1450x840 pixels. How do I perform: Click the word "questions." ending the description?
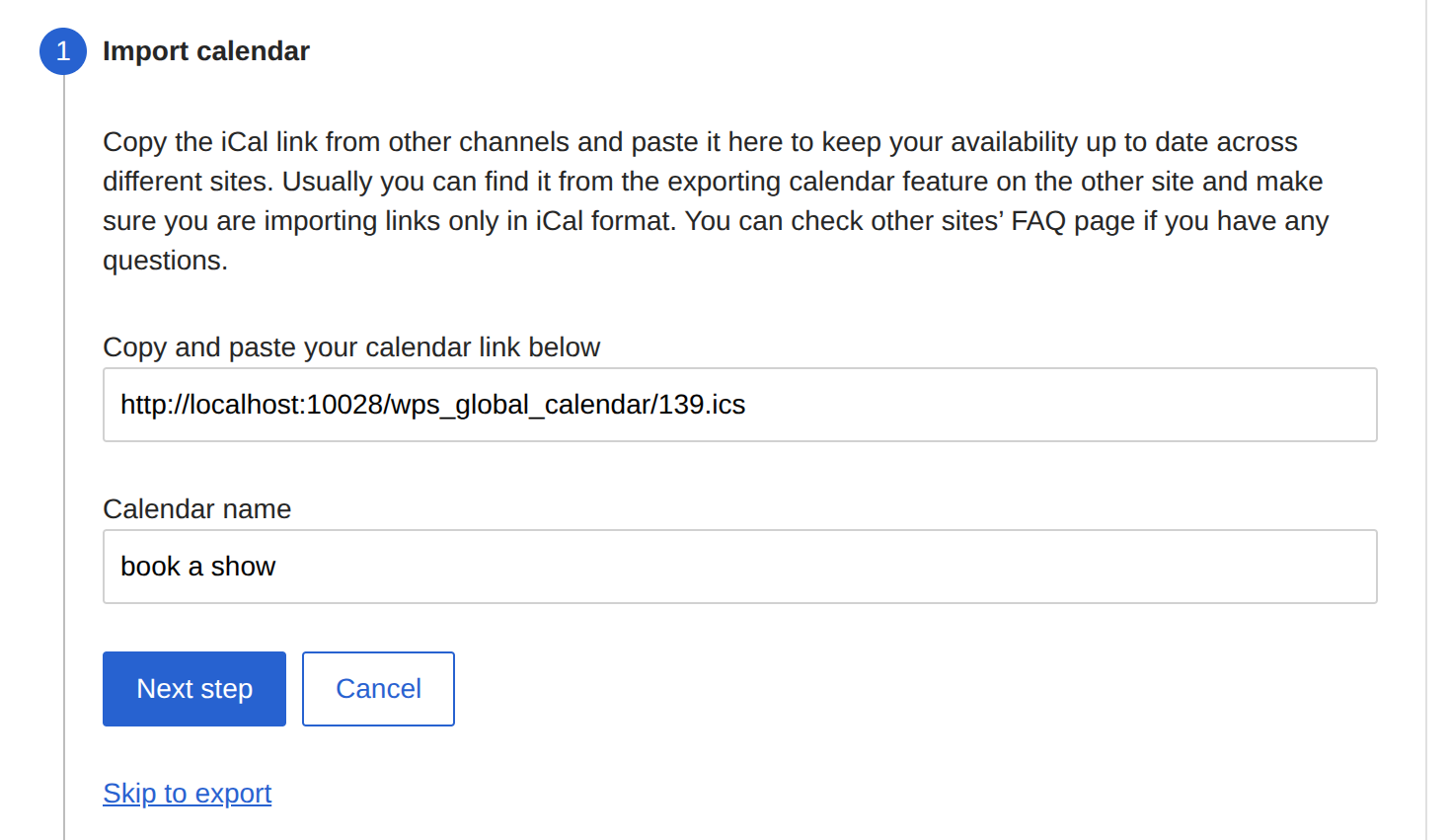165,261
